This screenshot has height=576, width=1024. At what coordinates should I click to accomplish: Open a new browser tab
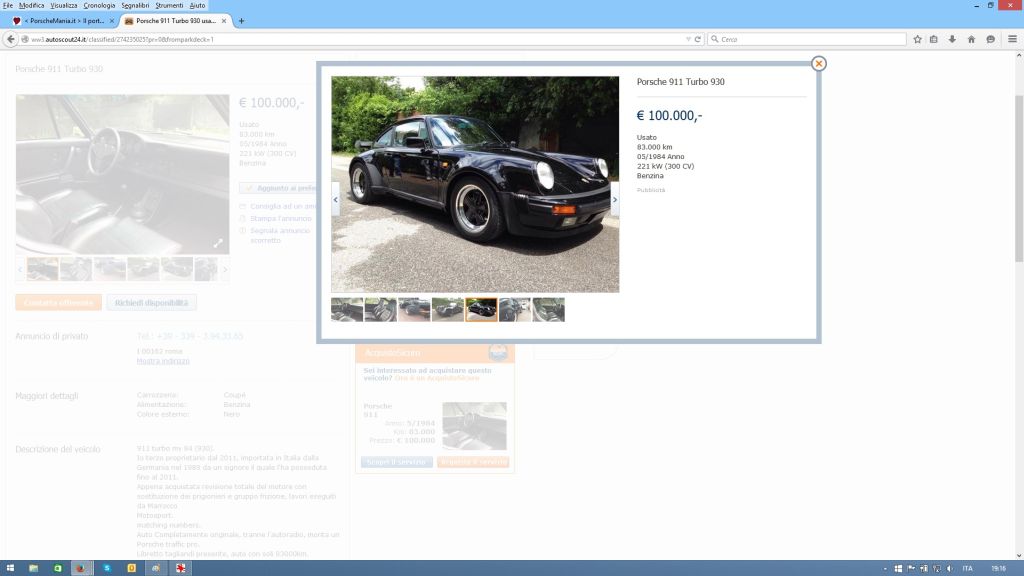point(241,21)
